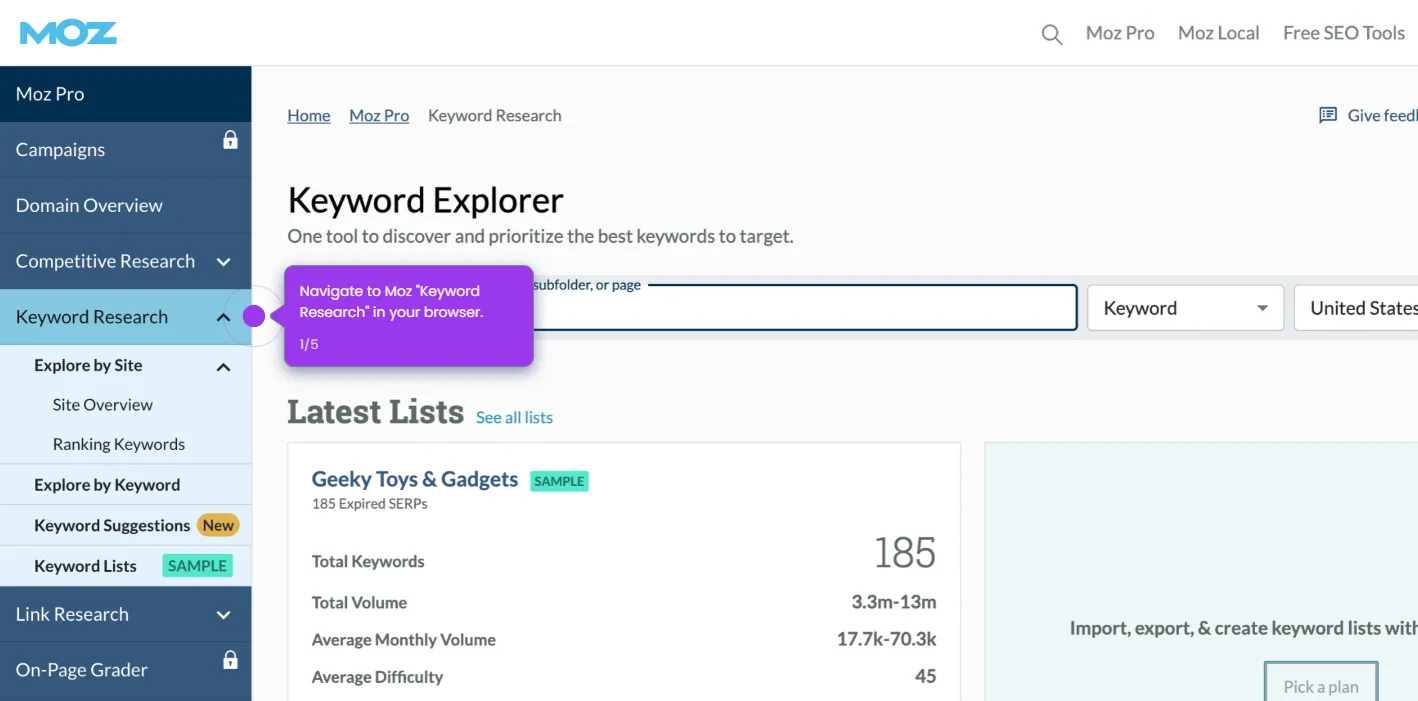Expand the Link Research section

coord(224,615)
